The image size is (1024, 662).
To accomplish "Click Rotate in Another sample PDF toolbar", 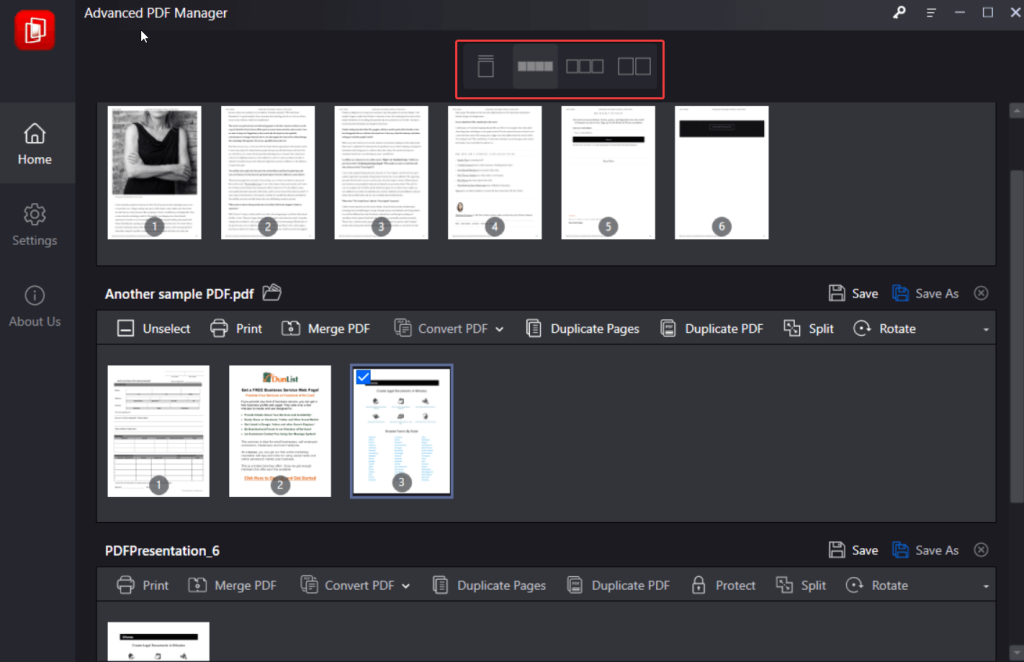I will click(x=884, y=328).
